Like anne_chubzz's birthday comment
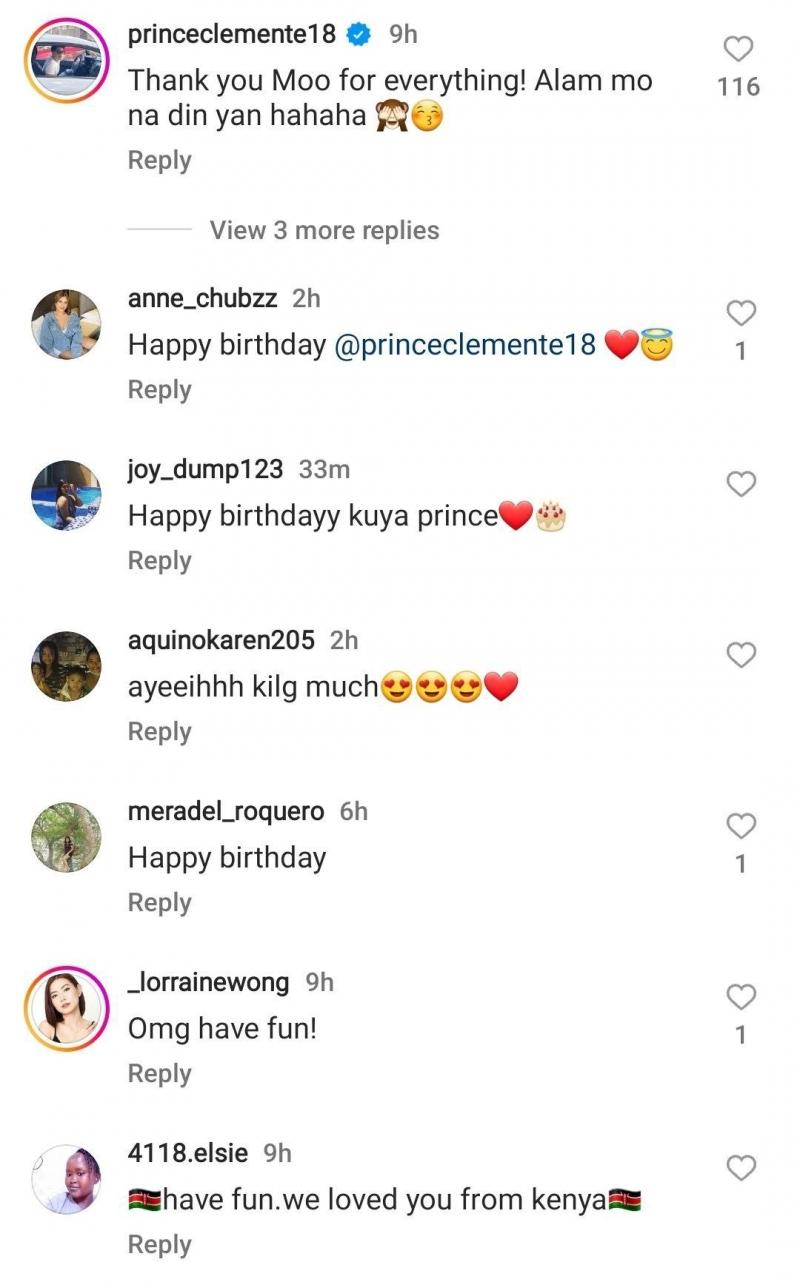This screenshot has width=800, height=1282. 740,314
